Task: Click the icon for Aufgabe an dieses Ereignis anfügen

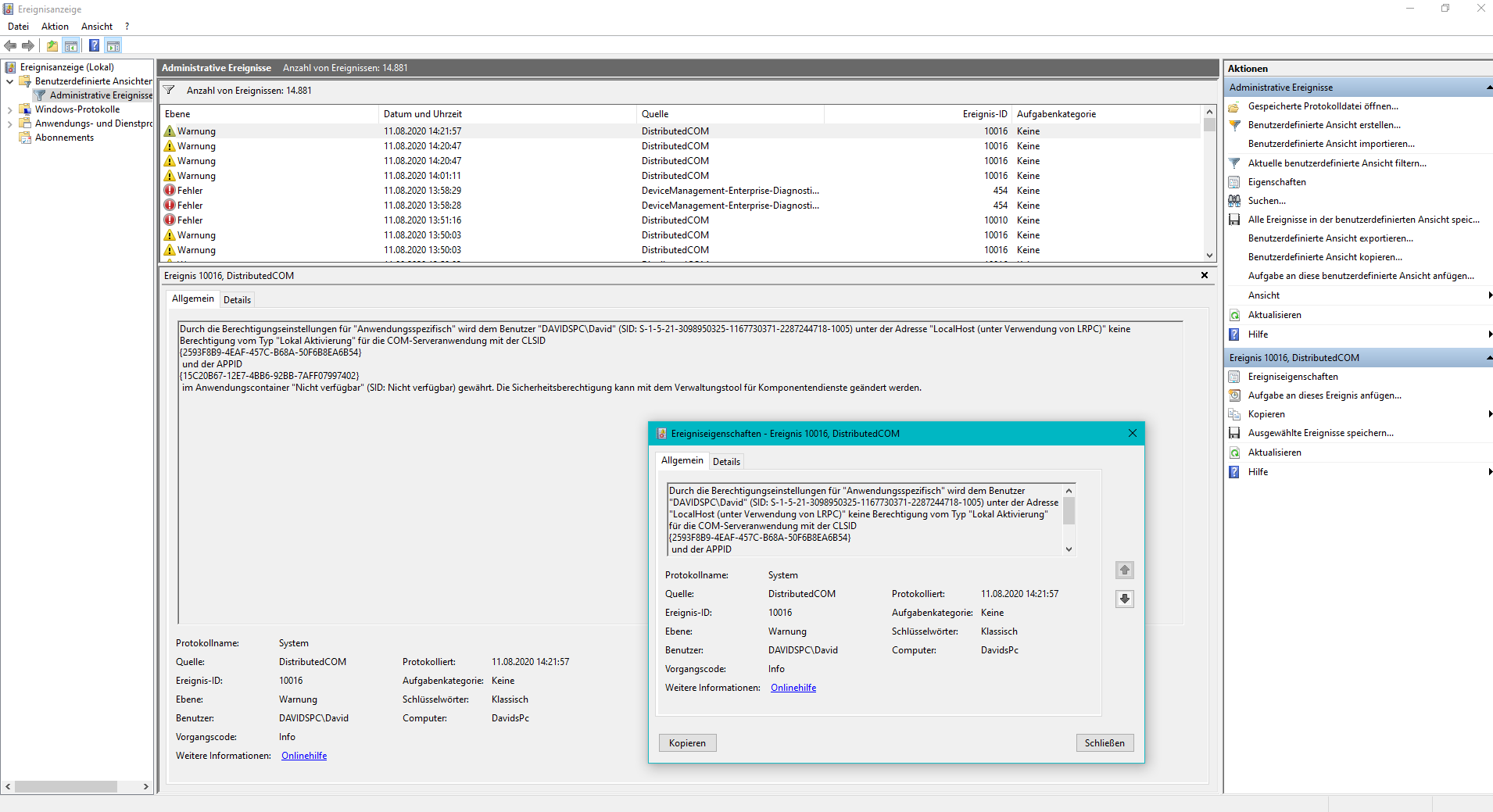Action: (x=1234, y=395)
